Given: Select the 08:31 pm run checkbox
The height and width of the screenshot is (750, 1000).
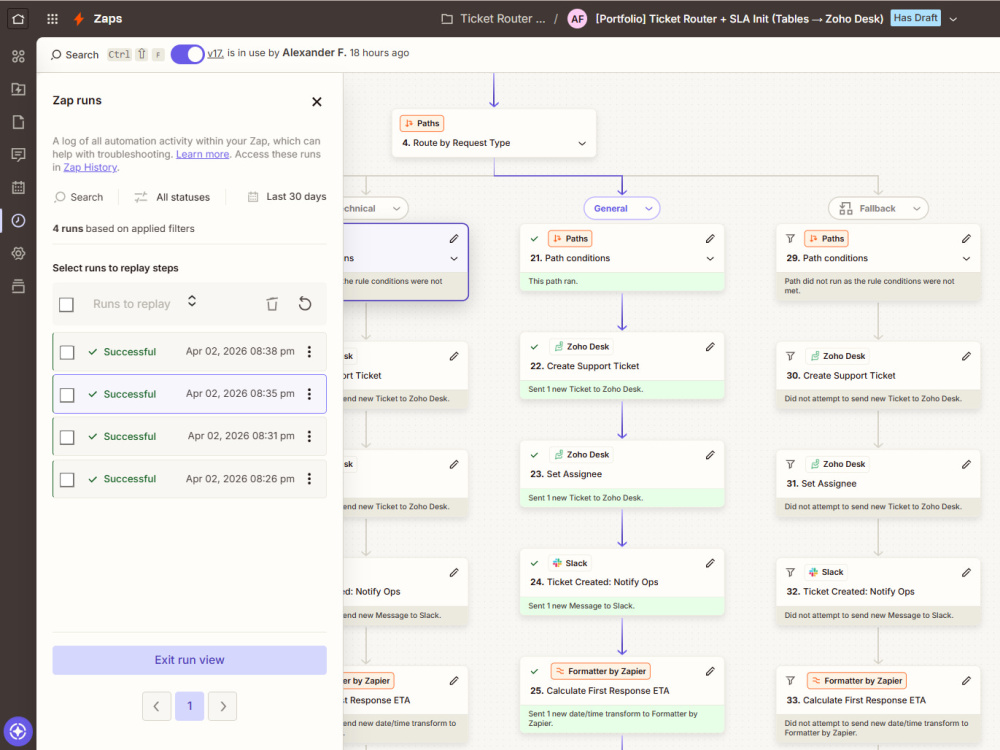Looking at the screenshot, I should pyautogui.click(x=67, y=437).
